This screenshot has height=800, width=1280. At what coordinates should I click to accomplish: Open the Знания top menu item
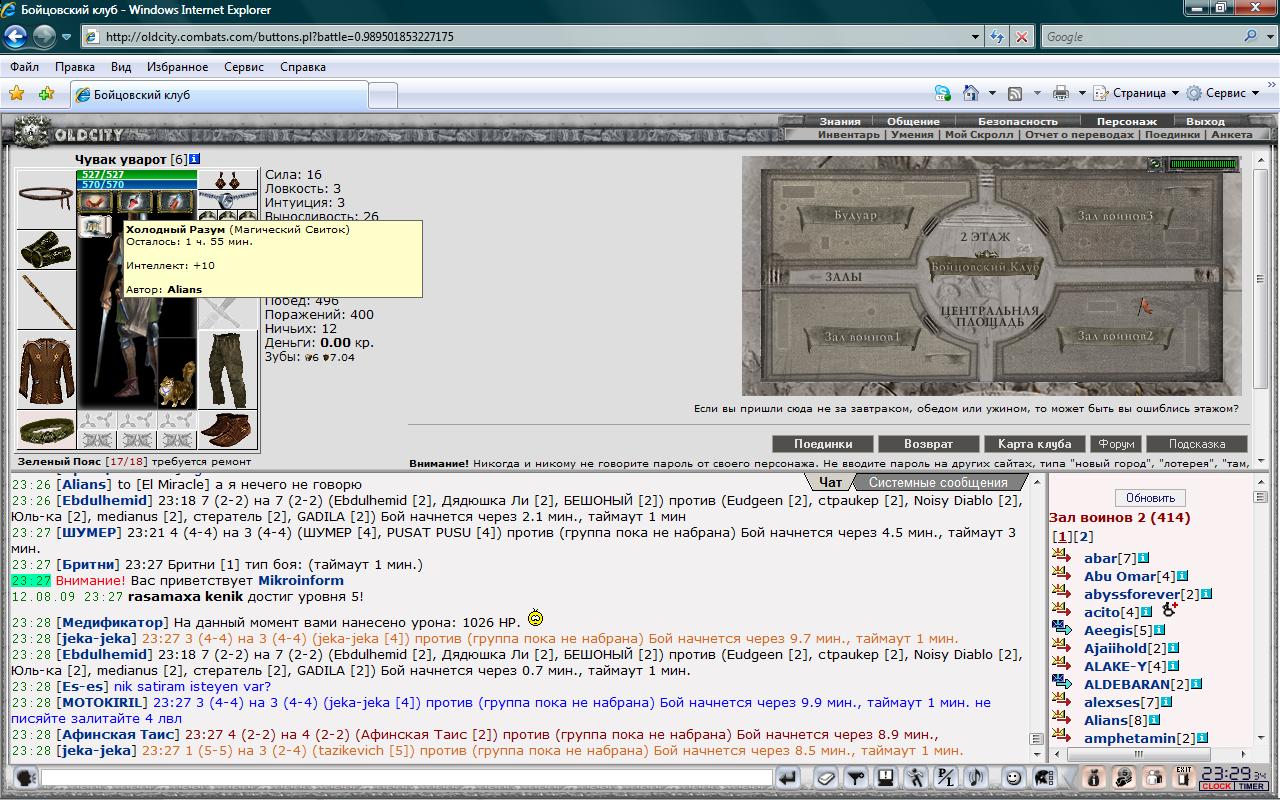tap(840, 121)
